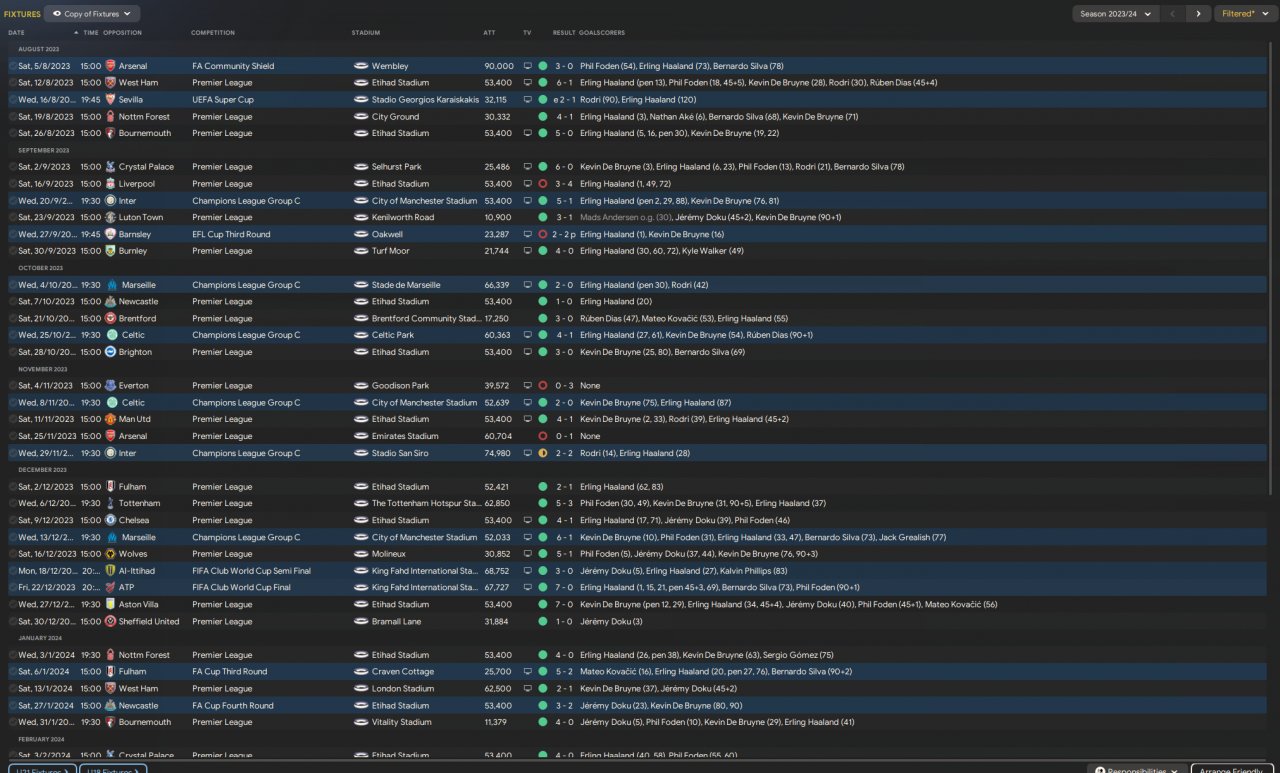Open the Goodison Park stadium link
1280x773 pixels.
tap(400, 386)
